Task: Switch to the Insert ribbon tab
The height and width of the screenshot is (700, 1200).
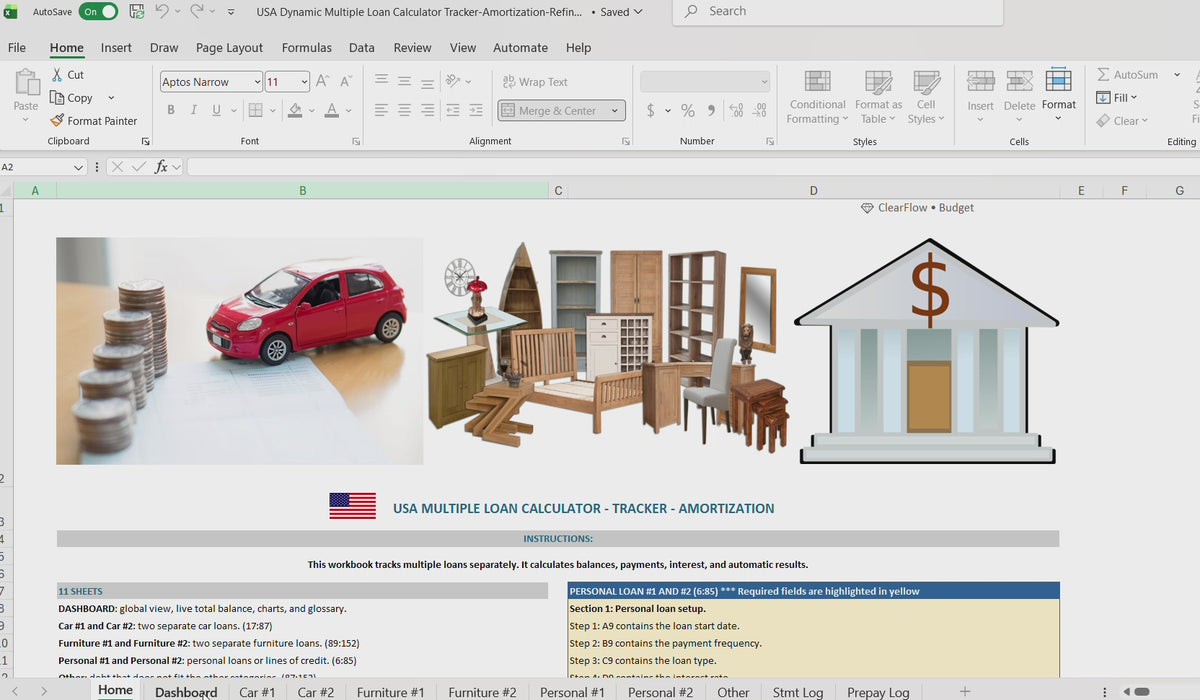Action: 116,47
